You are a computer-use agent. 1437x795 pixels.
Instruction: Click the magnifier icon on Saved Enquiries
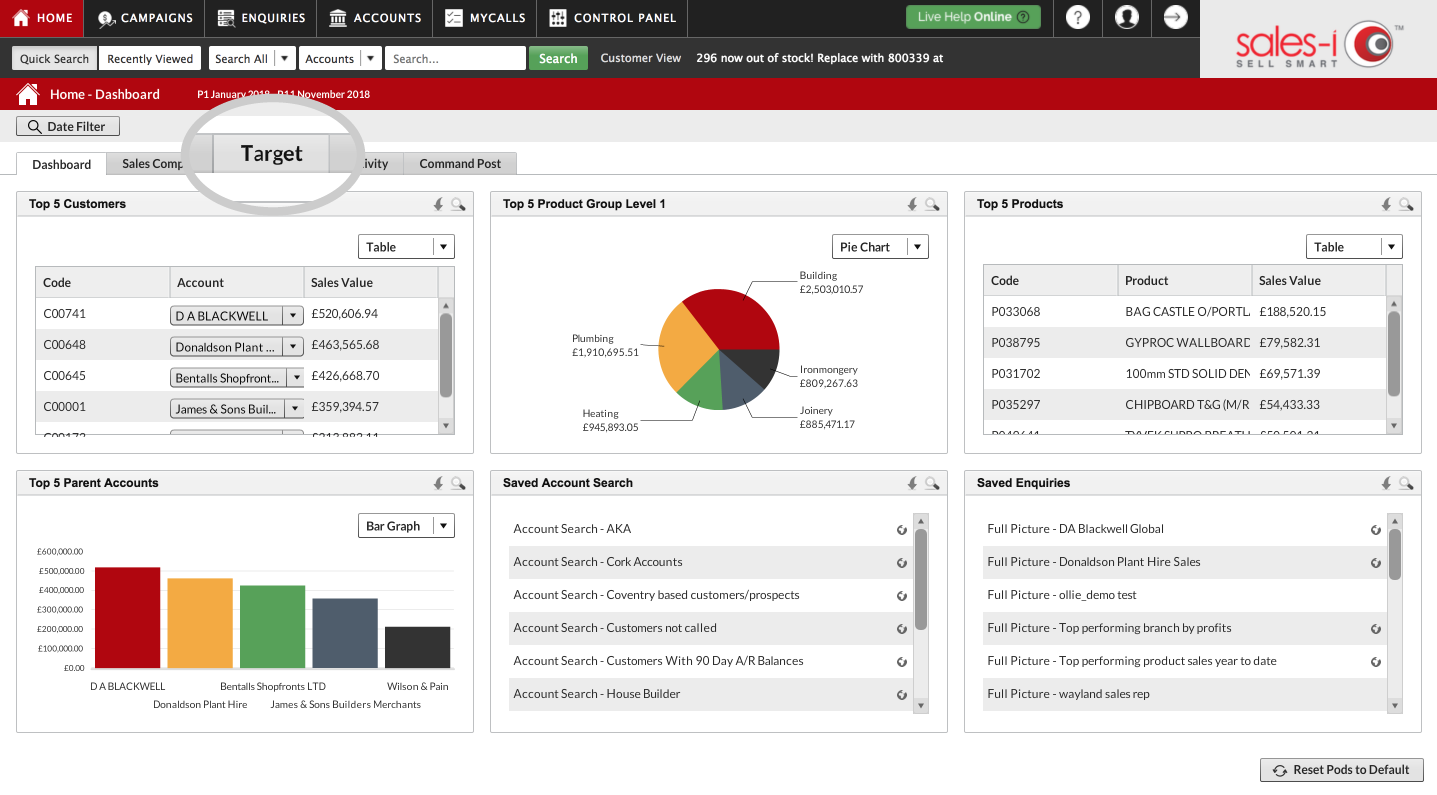coord(1406,483)
